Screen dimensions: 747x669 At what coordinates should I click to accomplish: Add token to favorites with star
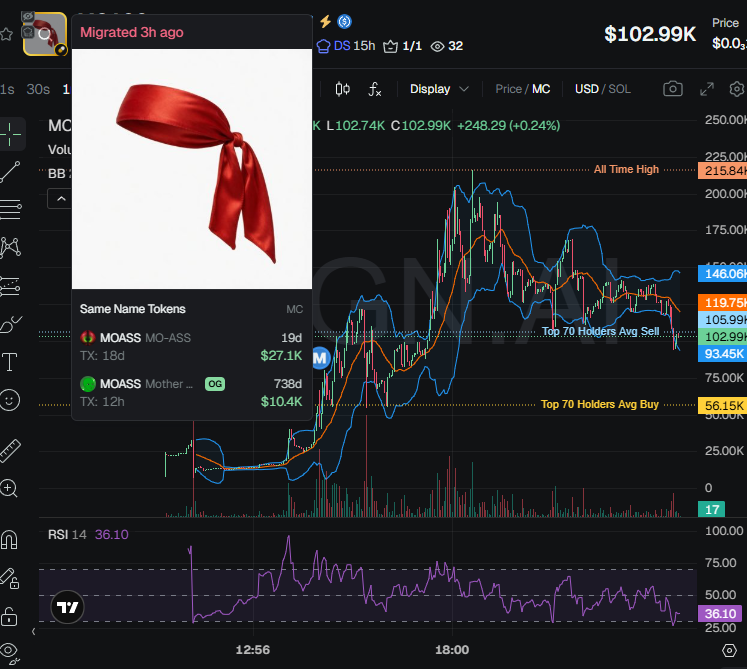coord(6,34)
